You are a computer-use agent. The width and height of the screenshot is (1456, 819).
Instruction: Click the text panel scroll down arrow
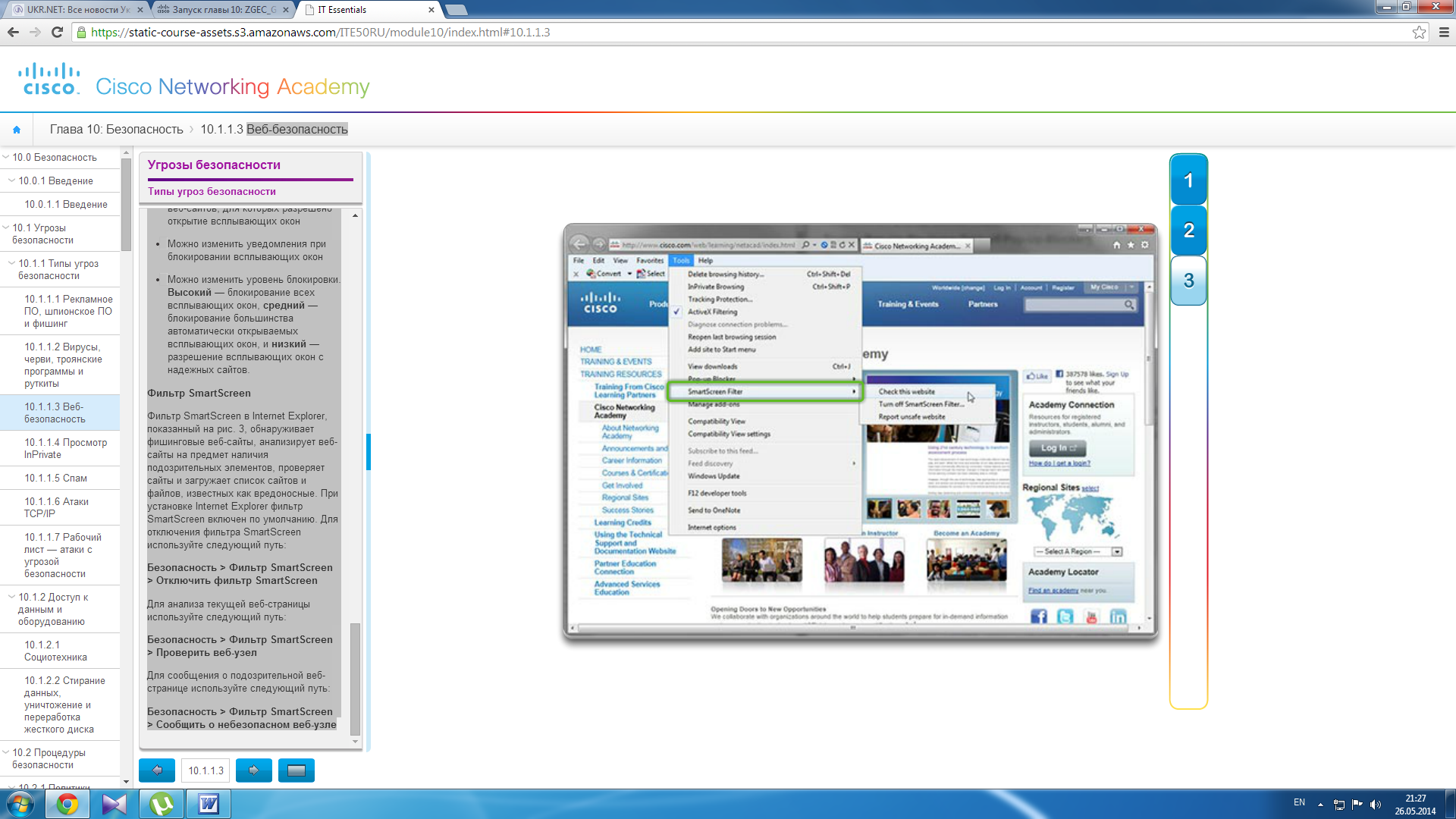pos(355,741)
